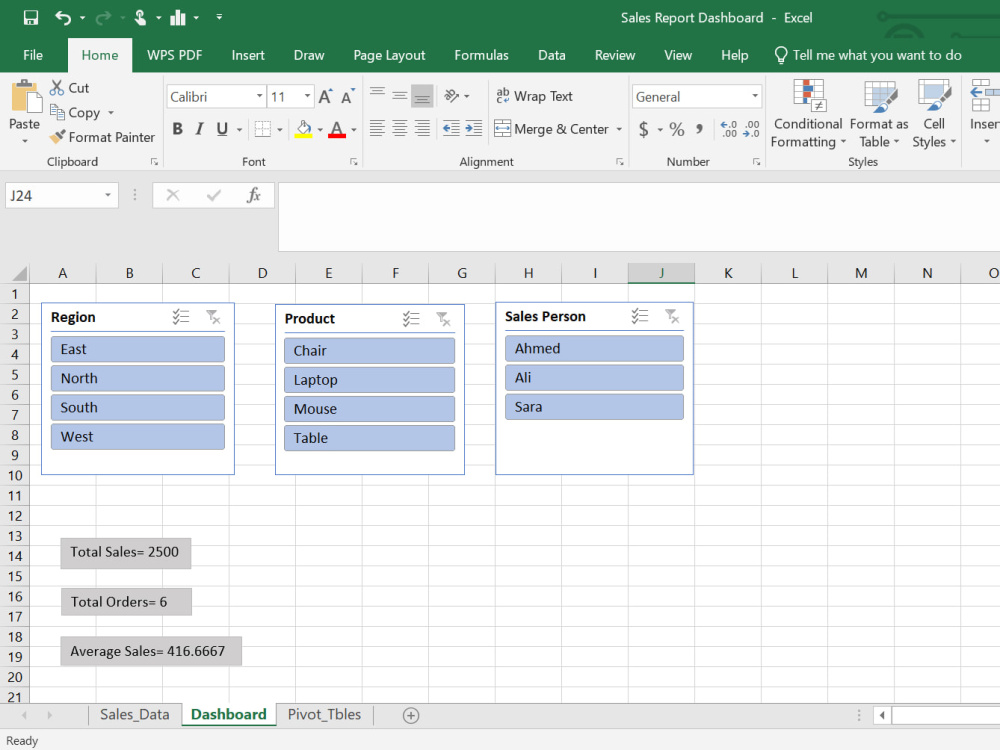Select column K header

(x=728, y=273)
